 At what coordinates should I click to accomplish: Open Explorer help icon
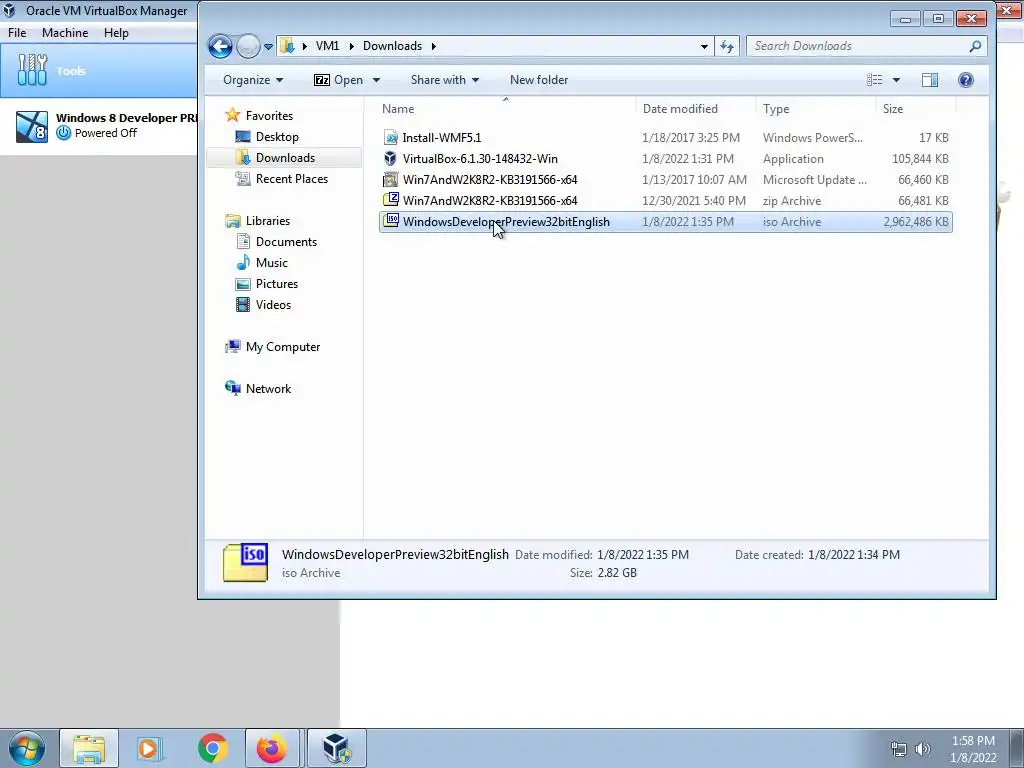click(x=966, y=80)
